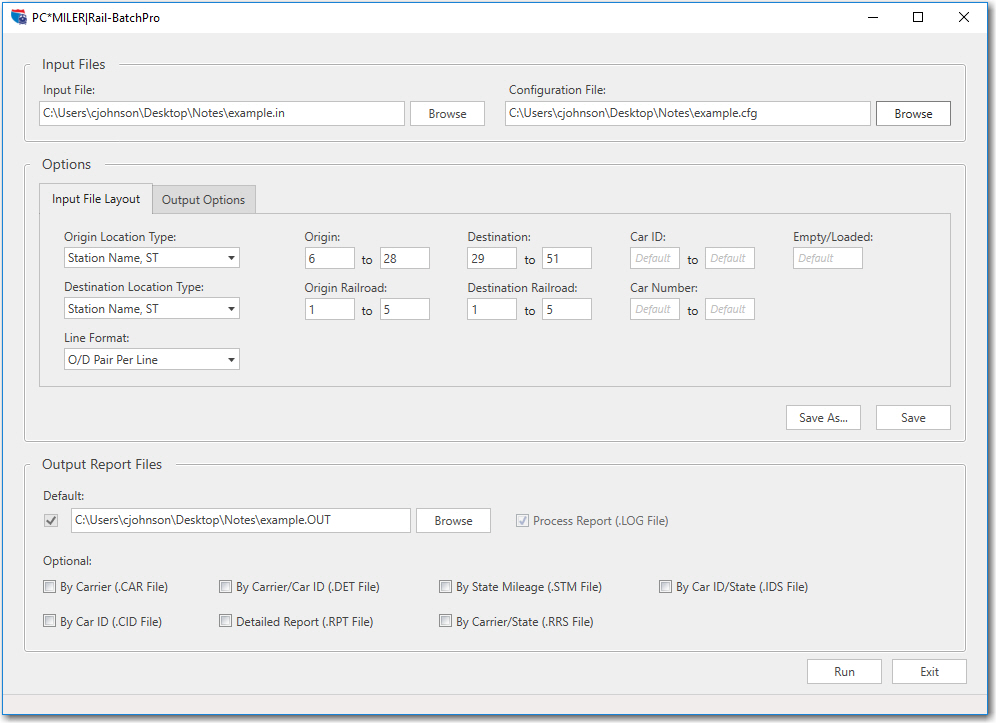The width and height of the screenshot is (996, 723).
Task: Browse for the Input File
Action: 447,114
